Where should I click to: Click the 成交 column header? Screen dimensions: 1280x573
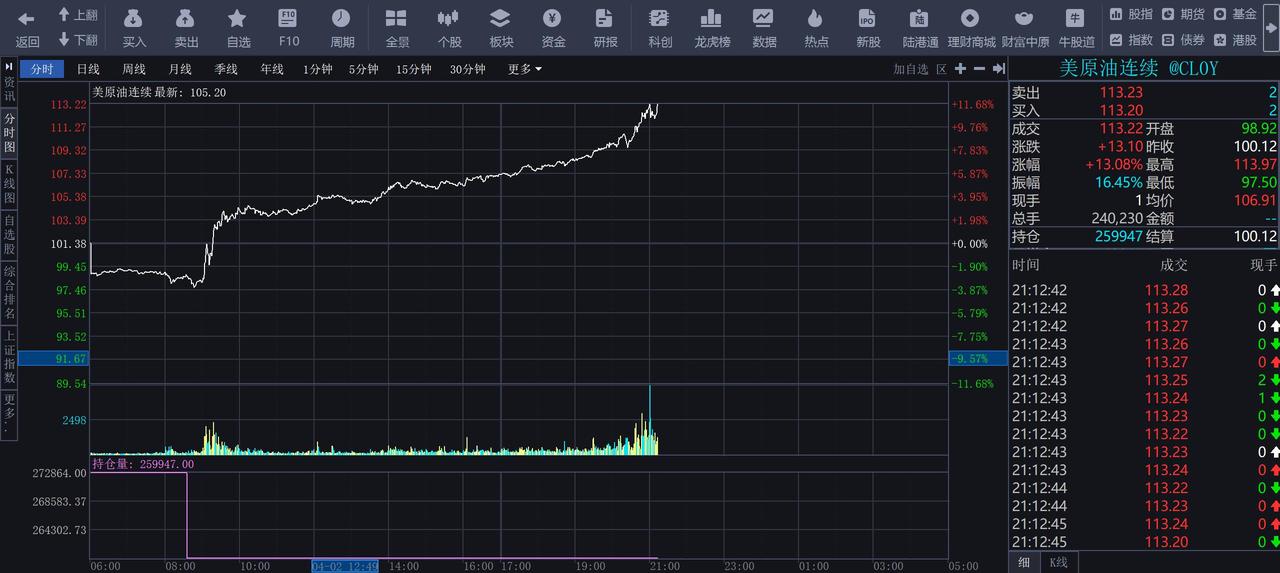(x=1174, y=265)
